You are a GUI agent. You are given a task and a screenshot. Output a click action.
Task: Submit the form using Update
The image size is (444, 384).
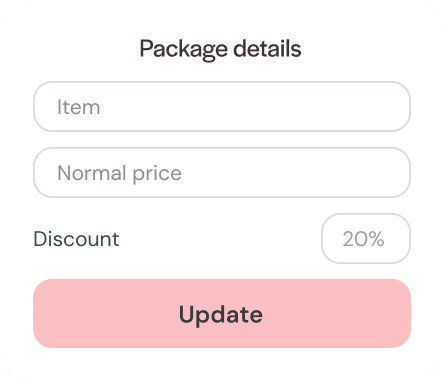click(x=222, y=314)
